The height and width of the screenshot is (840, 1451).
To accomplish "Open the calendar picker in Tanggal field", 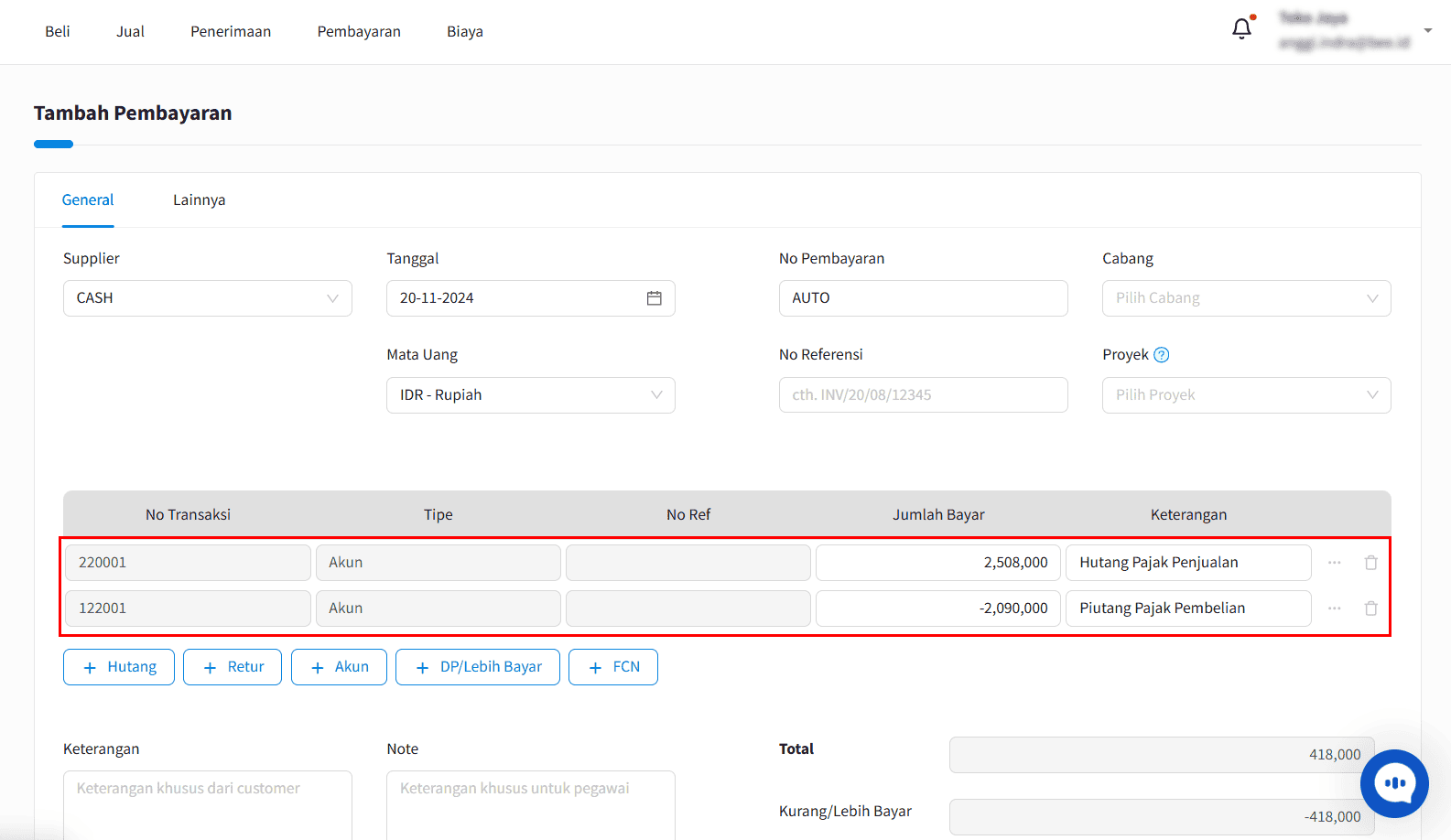I will click(x=654, y=298).
